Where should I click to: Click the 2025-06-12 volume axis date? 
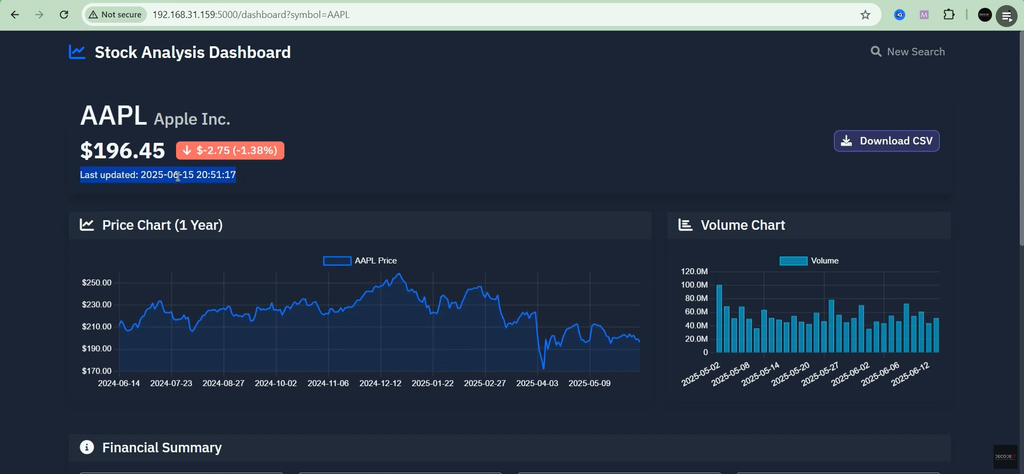coord(910,373)
